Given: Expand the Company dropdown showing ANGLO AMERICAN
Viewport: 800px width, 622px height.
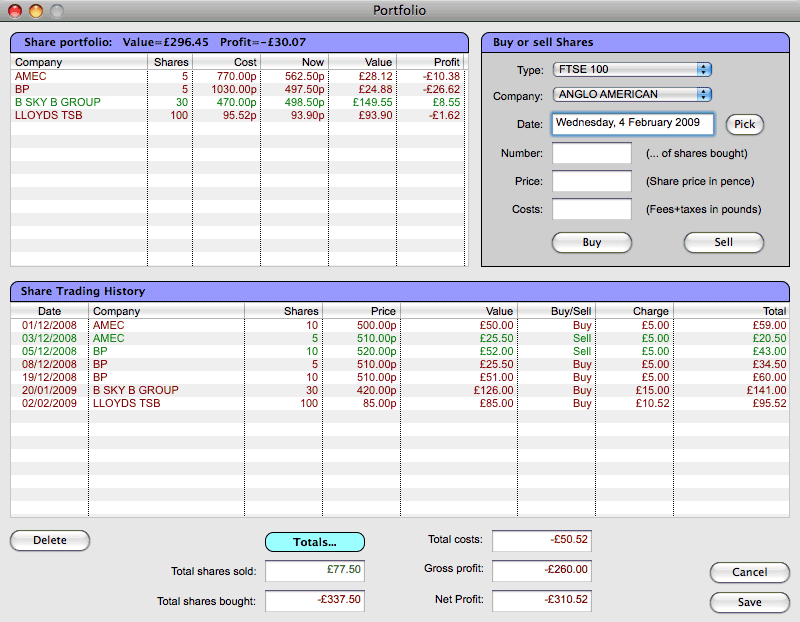Looking at the screenshot, I should click(631, 95).
